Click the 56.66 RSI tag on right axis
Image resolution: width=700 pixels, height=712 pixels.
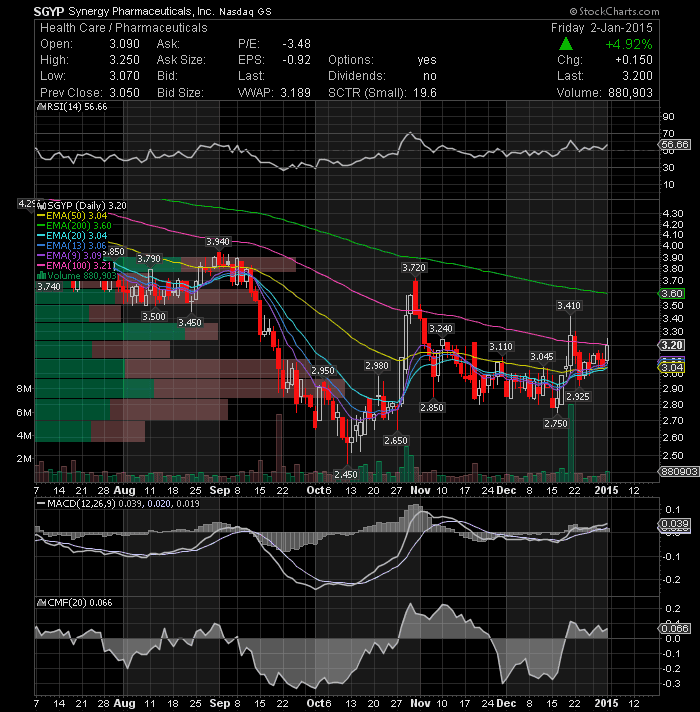coord(675,144)
